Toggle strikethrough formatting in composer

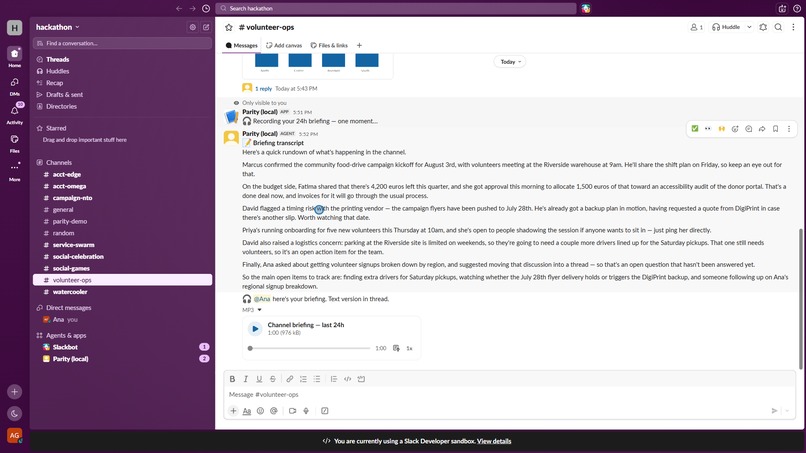click(273, 379)
